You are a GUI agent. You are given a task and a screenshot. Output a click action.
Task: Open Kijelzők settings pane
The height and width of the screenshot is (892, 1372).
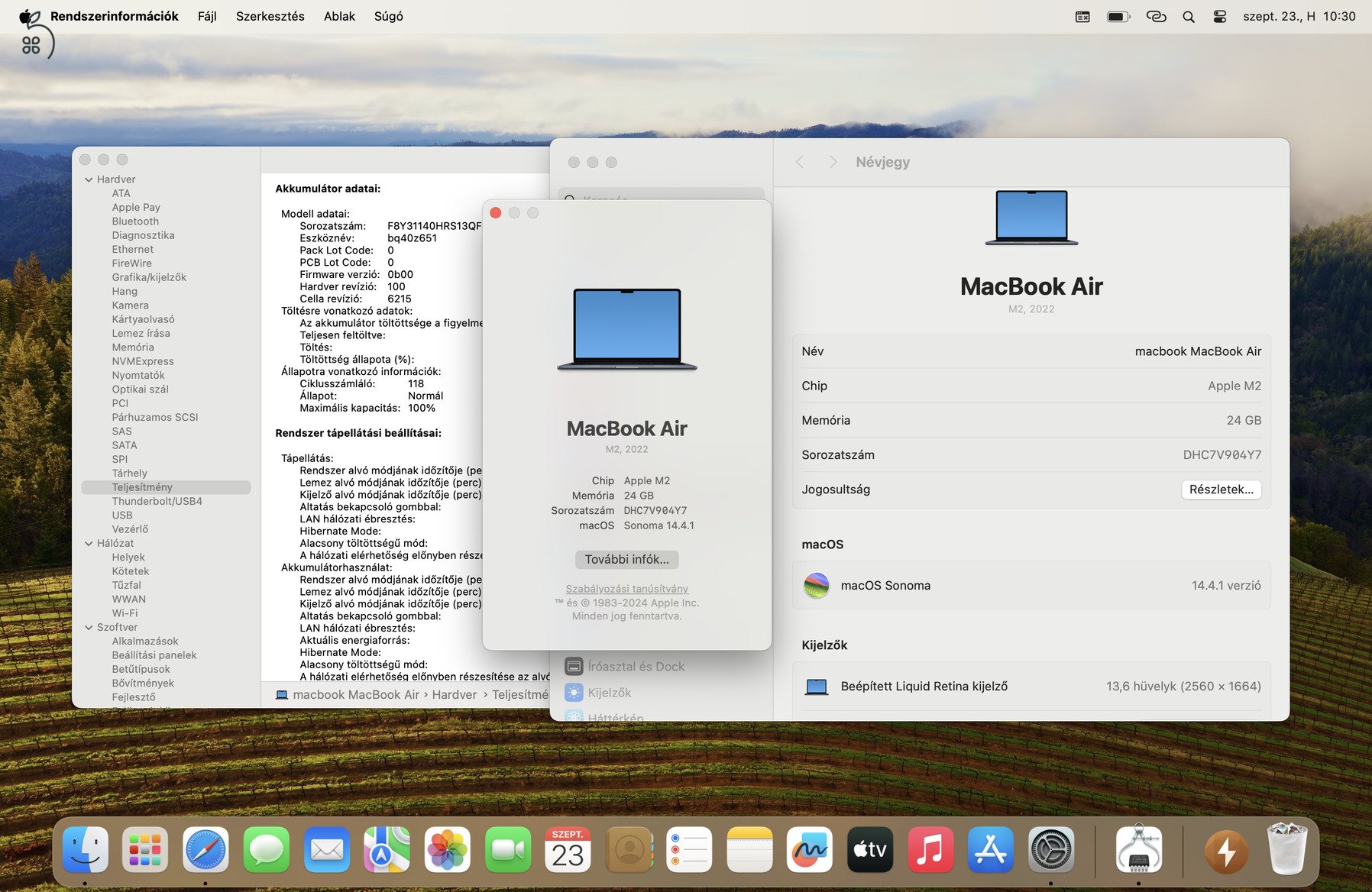click(x=598, y=693)
